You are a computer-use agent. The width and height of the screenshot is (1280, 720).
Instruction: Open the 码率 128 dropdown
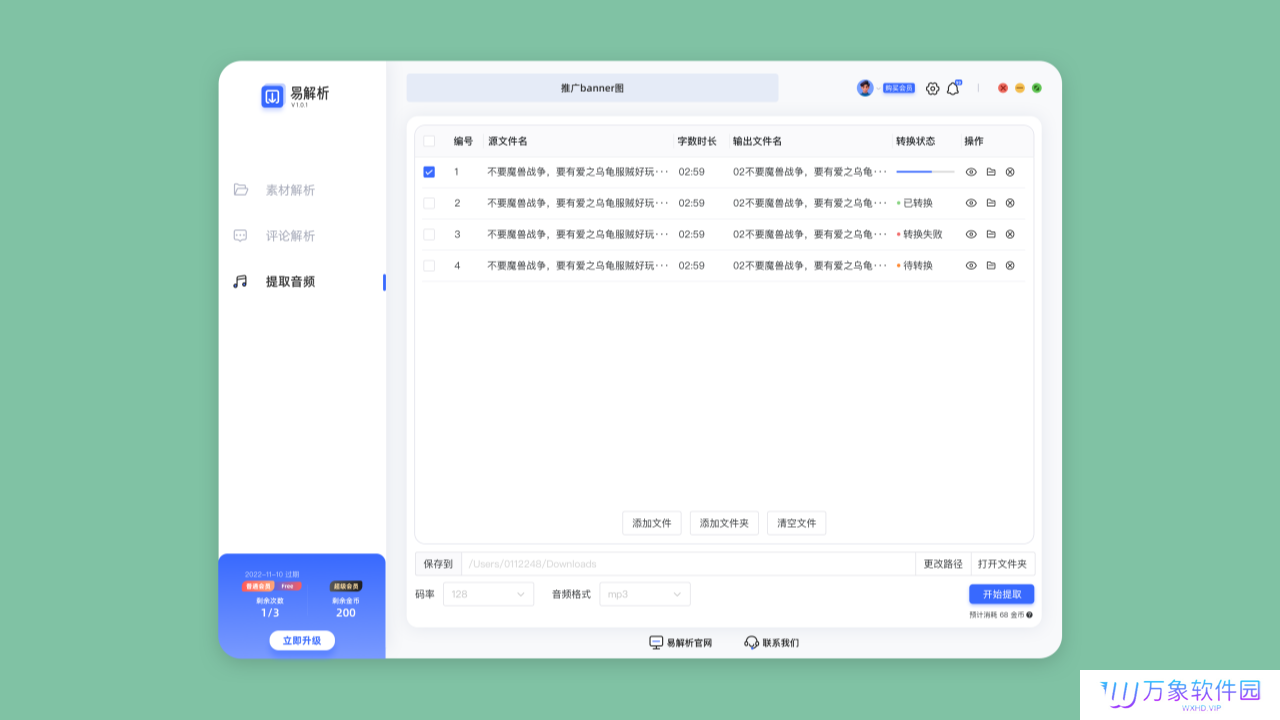pos(488,594)
